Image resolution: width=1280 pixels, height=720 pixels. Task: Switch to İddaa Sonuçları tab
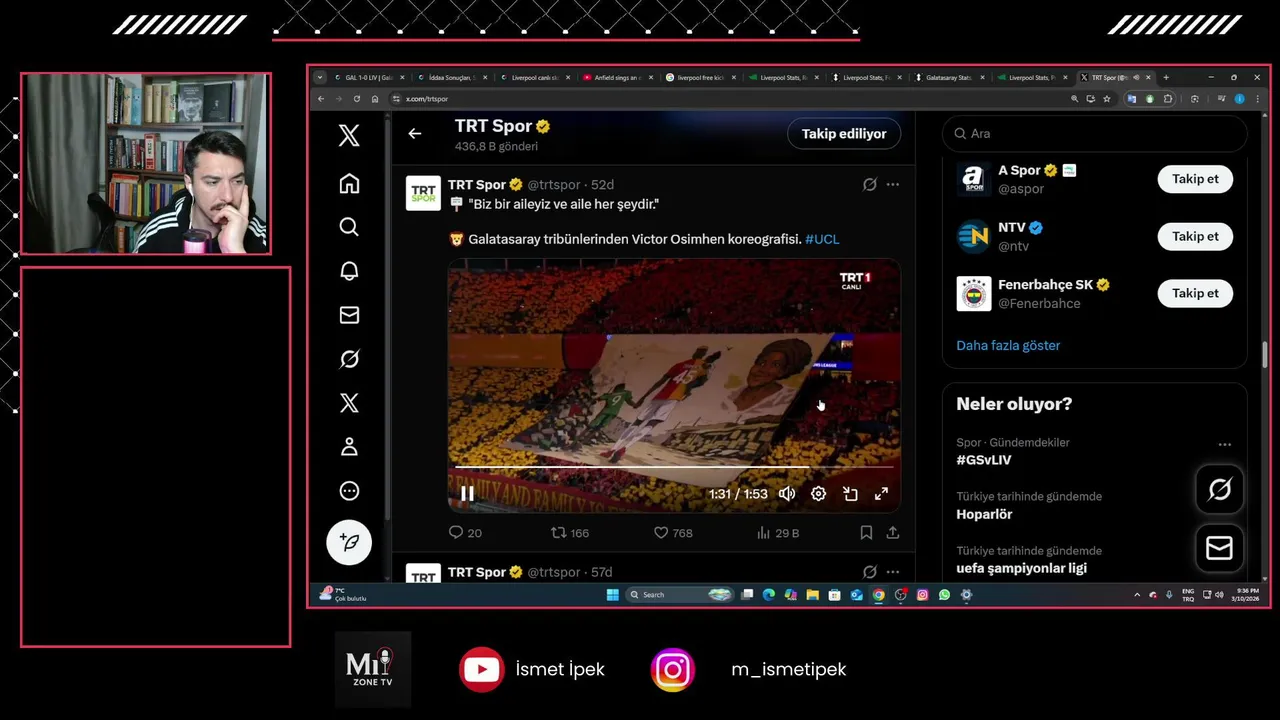[452, 77]
